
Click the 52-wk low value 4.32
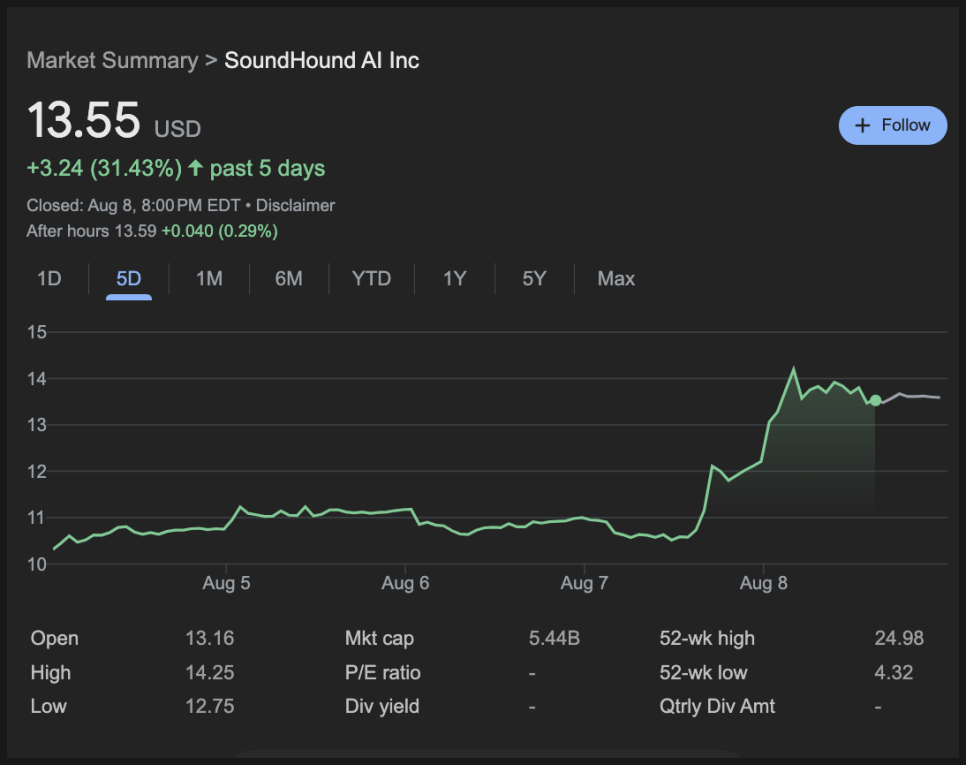point(893,672)
